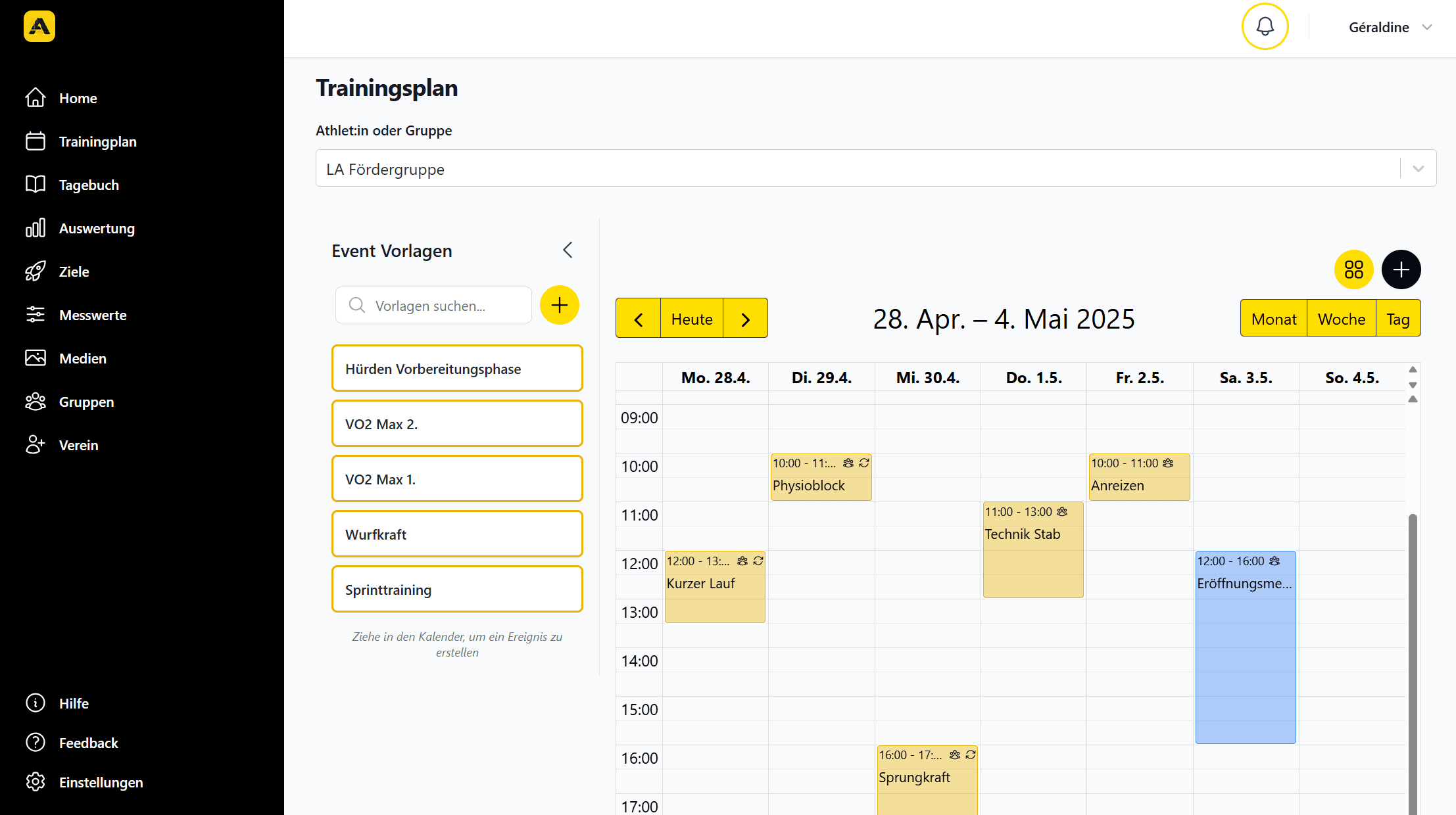Click the Messwerte sliders icon
Image resolution: width=1456 pixels, height=815 pixels.
click(36, 315)
